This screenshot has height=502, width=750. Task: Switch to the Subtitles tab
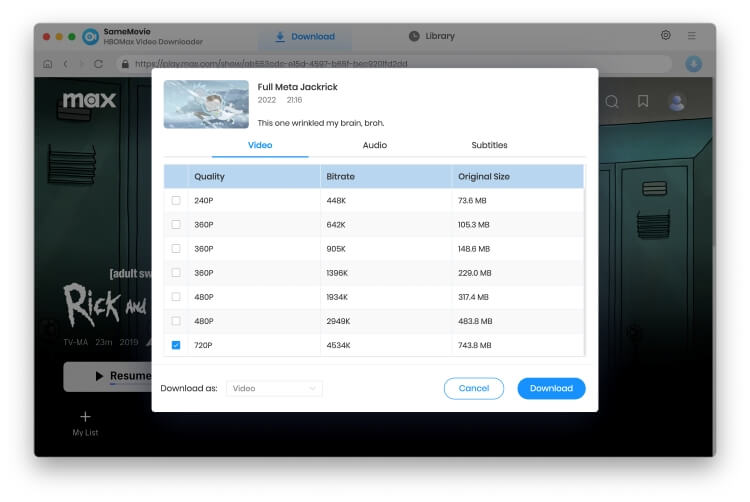[x=489, y=145]
